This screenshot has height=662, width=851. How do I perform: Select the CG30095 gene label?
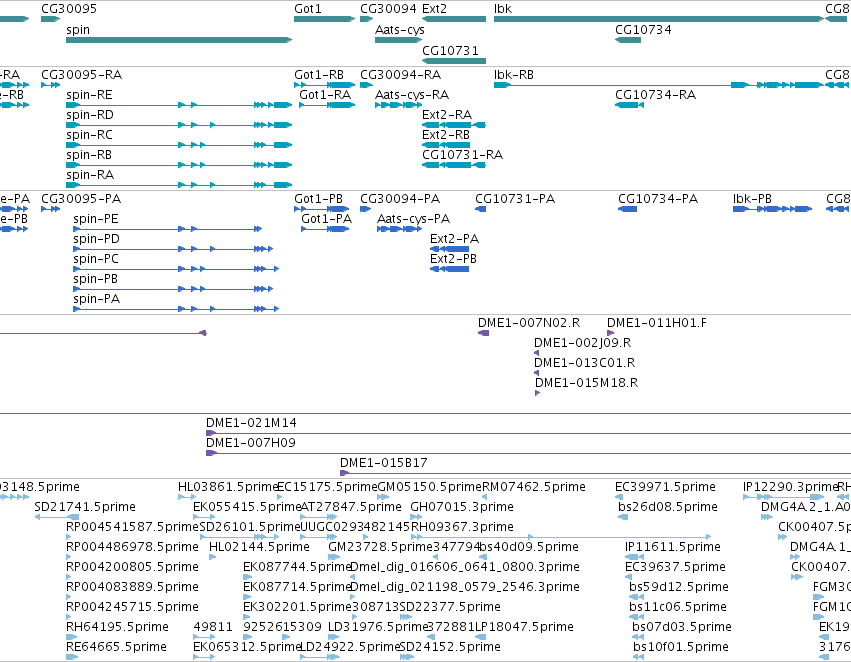[x=69, y=9]
